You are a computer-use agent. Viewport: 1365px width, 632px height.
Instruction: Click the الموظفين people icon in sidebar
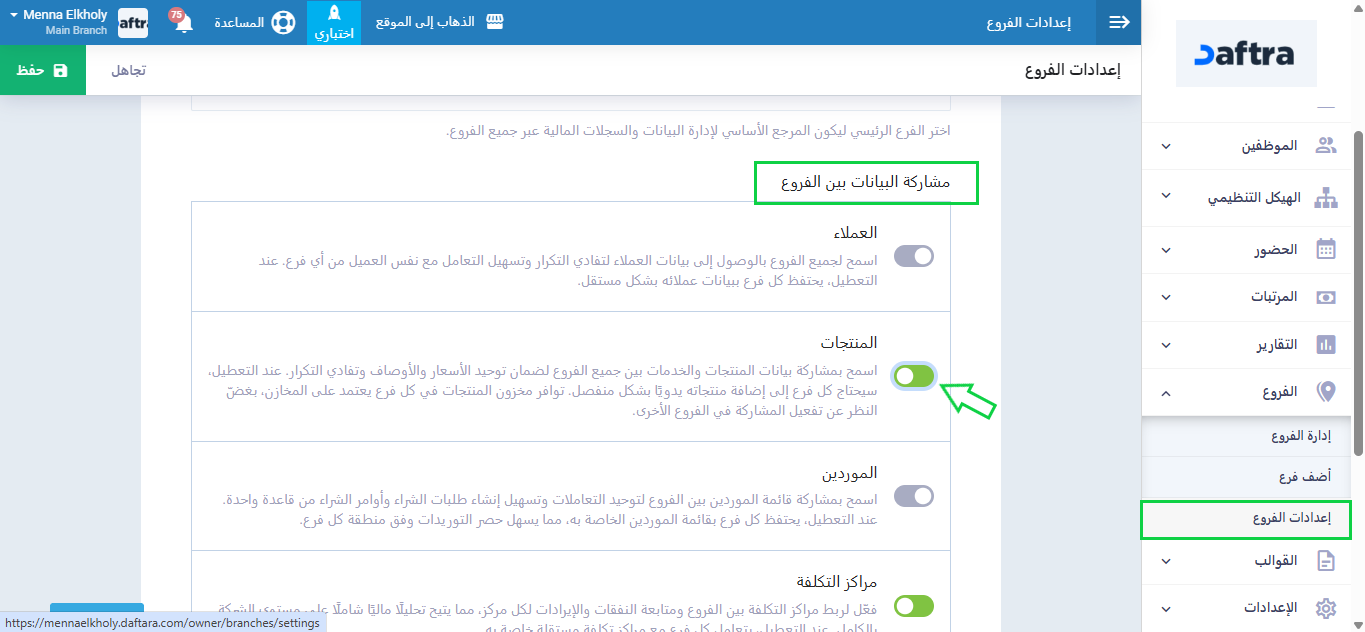[x=1326, y=146]
